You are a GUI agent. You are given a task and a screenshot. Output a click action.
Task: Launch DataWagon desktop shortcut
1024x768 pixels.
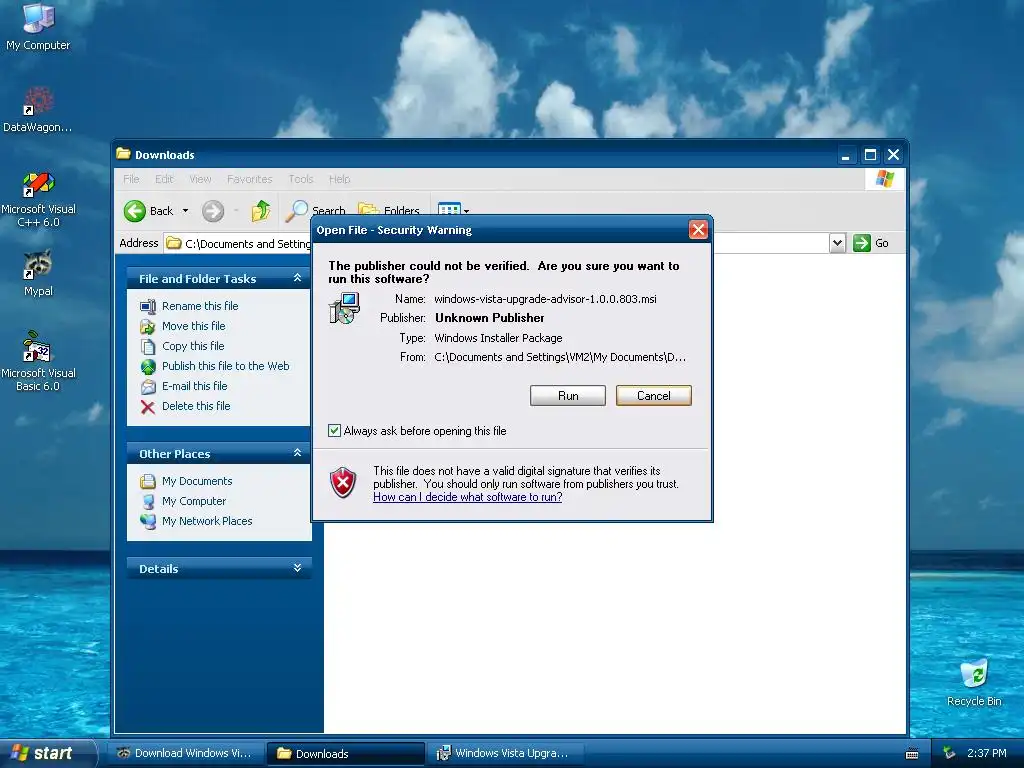(x=37, y=109)
